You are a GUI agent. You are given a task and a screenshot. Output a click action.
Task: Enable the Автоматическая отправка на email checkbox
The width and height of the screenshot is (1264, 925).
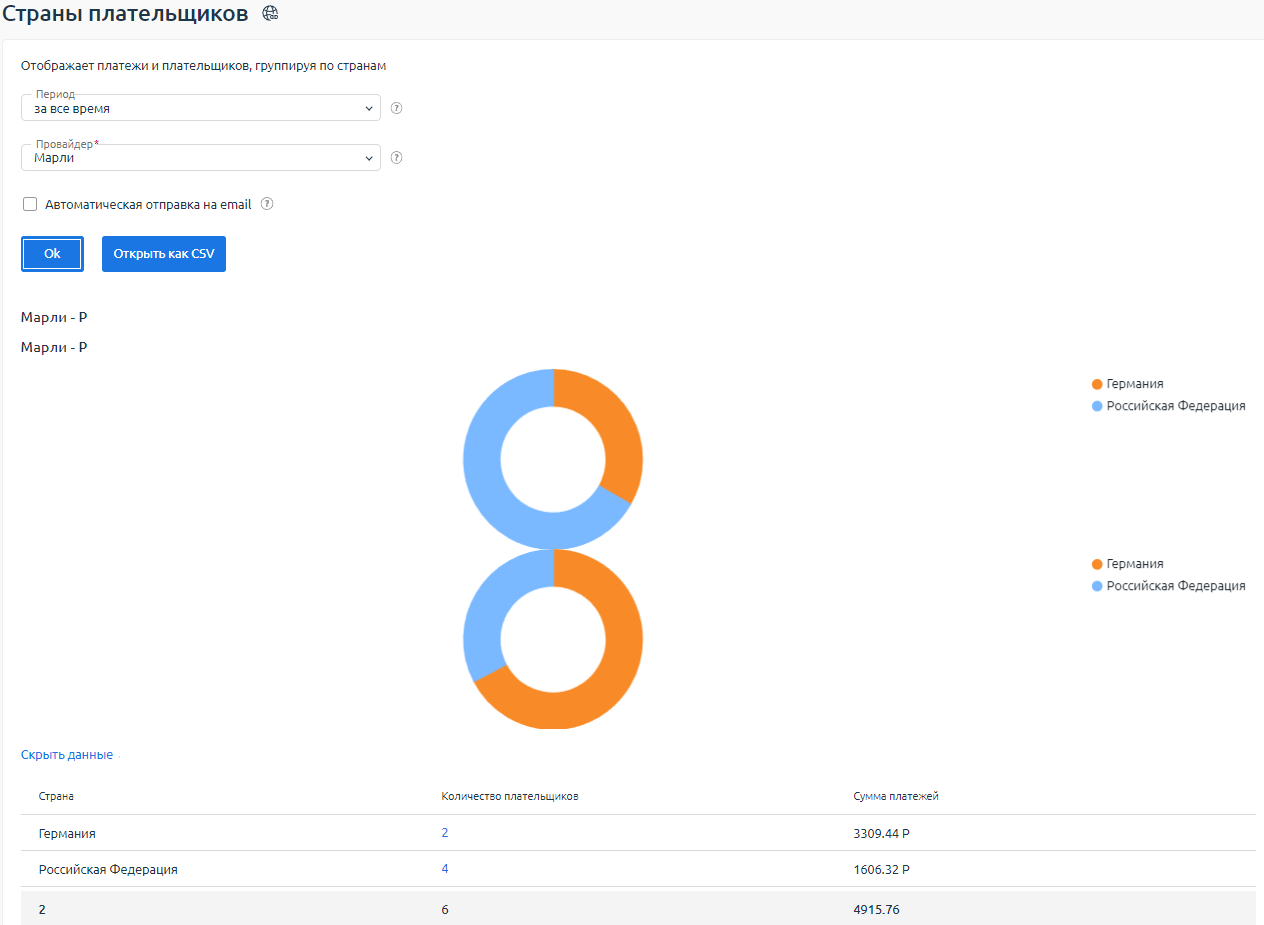[30, 204]
